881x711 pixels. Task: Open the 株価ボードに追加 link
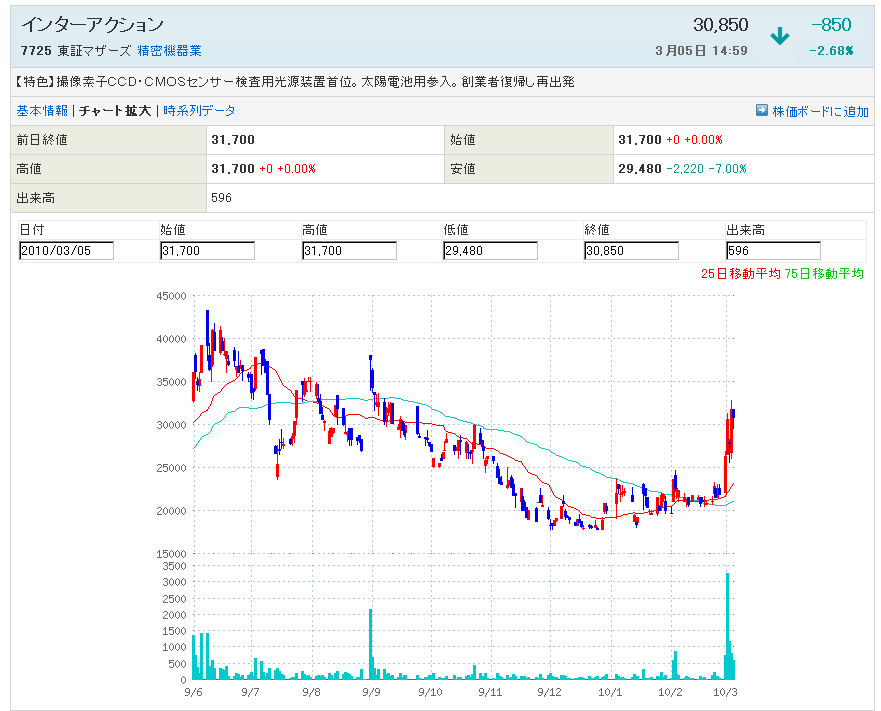click(x=820, y=111)
